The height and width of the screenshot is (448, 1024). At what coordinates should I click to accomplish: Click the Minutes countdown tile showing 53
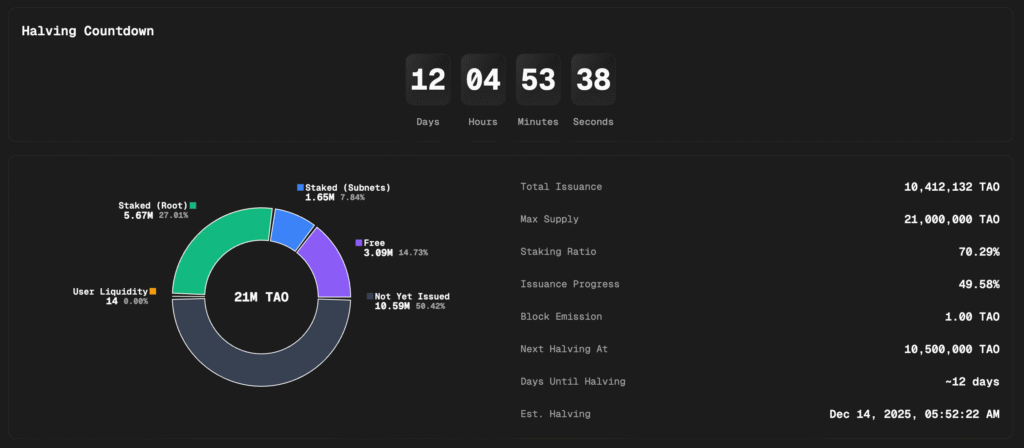pyautogui.click(x=538, y=80)
